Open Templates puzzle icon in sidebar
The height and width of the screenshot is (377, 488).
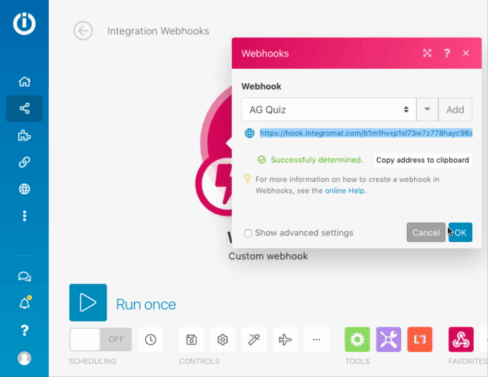pyautogui.click(x=24, y=136)
